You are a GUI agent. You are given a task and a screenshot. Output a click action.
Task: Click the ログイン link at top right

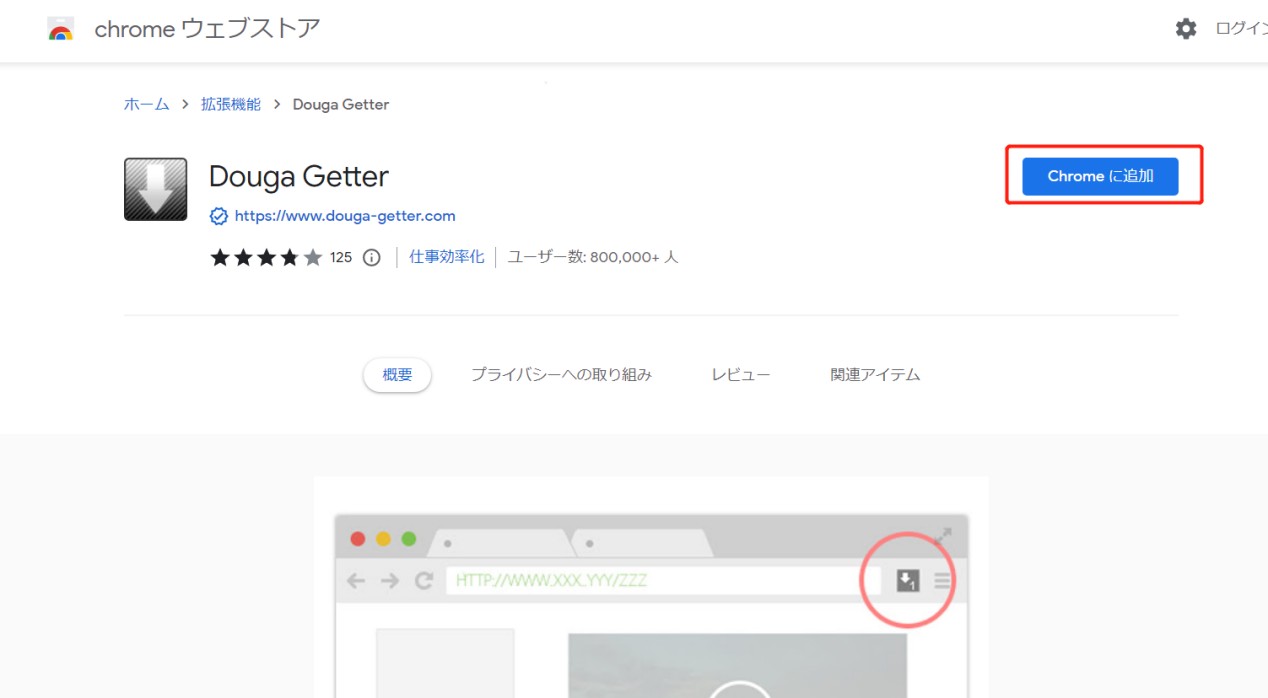pos(1241,29)
